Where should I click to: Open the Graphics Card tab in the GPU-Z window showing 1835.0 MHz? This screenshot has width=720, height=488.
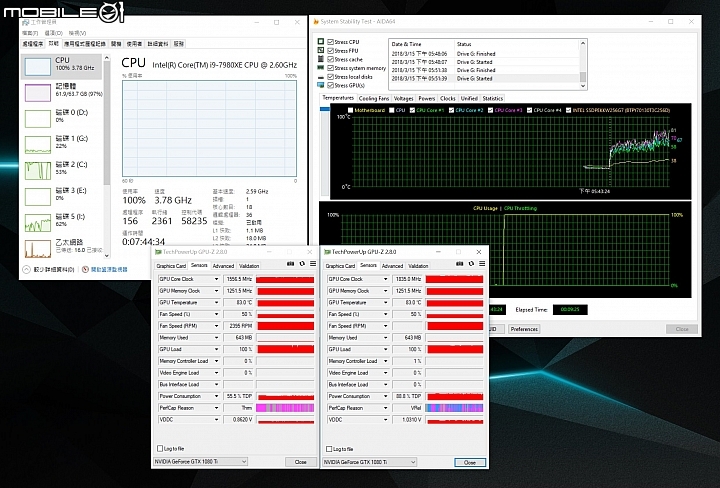point(340,266)
